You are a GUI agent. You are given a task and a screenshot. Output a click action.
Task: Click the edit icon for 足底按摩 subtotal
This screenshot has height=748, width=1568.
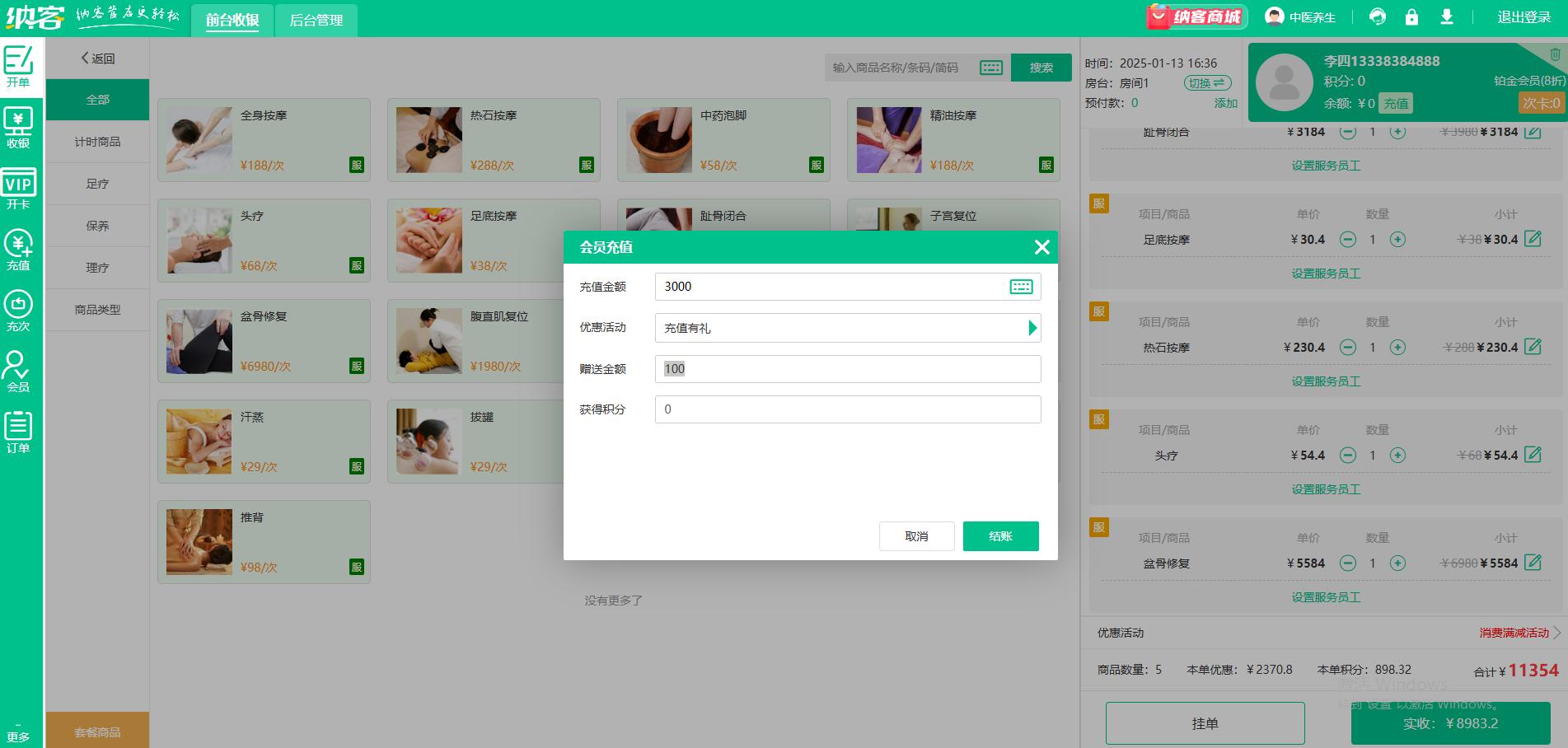point(1533,239)
